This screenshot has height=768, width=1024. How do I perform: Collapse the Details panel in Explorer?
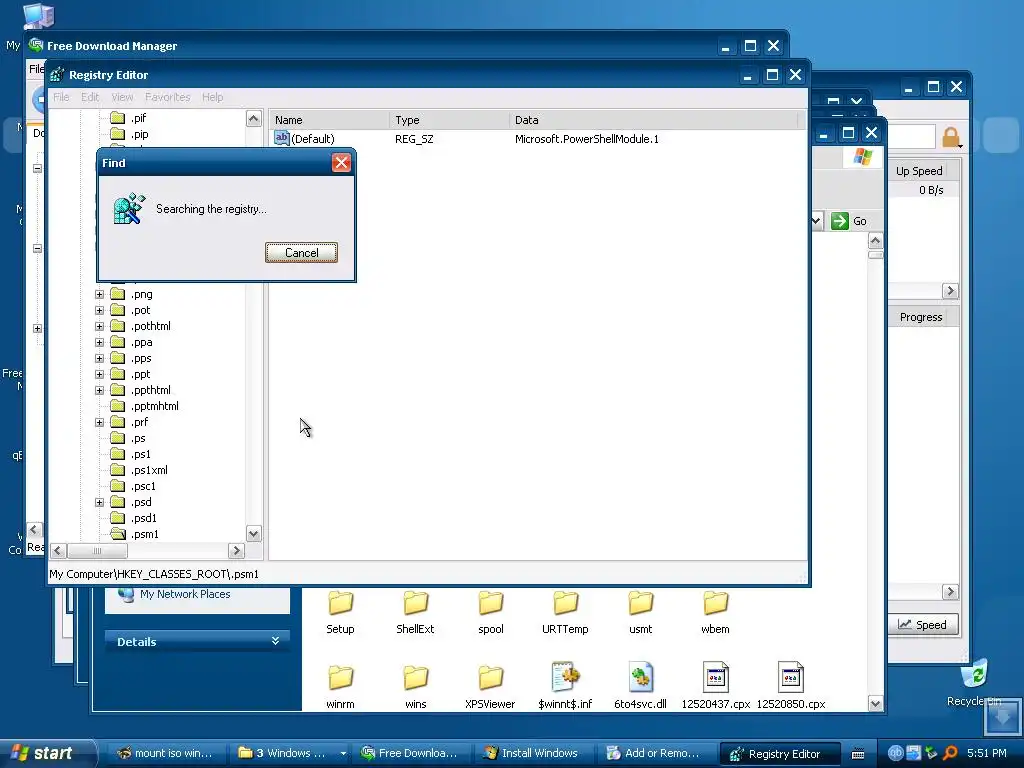276,641
